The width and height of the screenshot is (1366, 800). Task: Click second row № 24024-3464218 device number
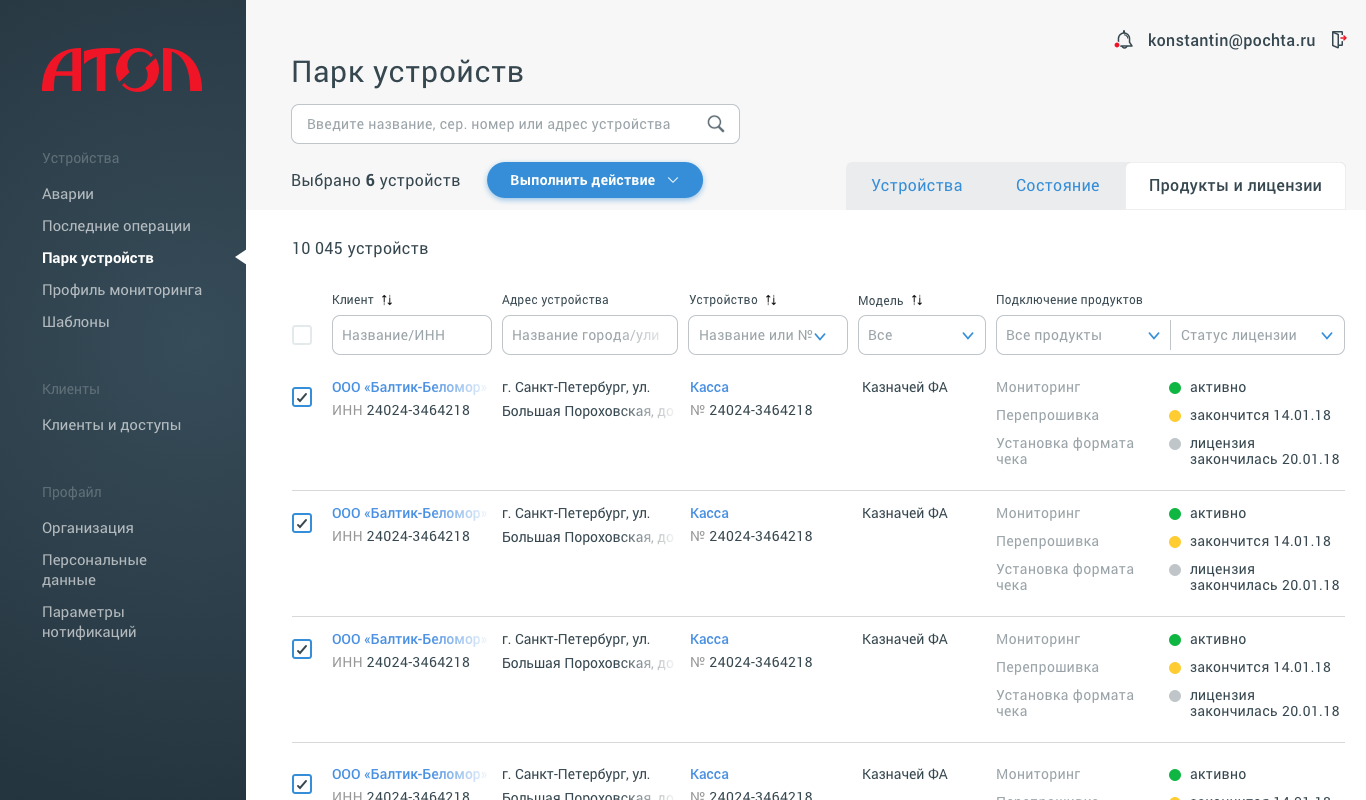coord(751,536)
